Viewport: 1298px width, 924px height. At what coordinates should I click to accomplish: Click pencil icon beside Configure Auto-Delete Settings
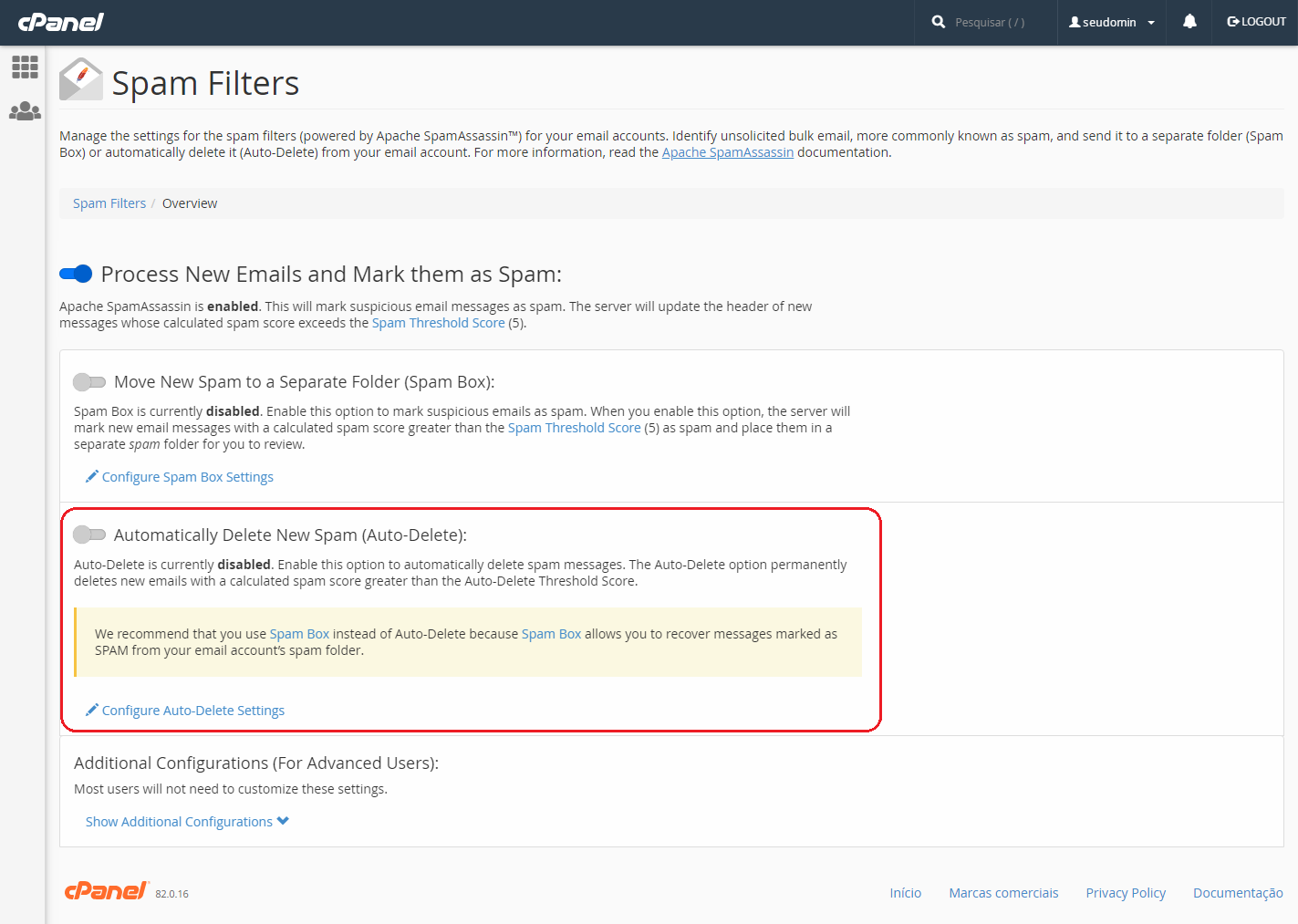pyautogui.click(x=92, y=710)
